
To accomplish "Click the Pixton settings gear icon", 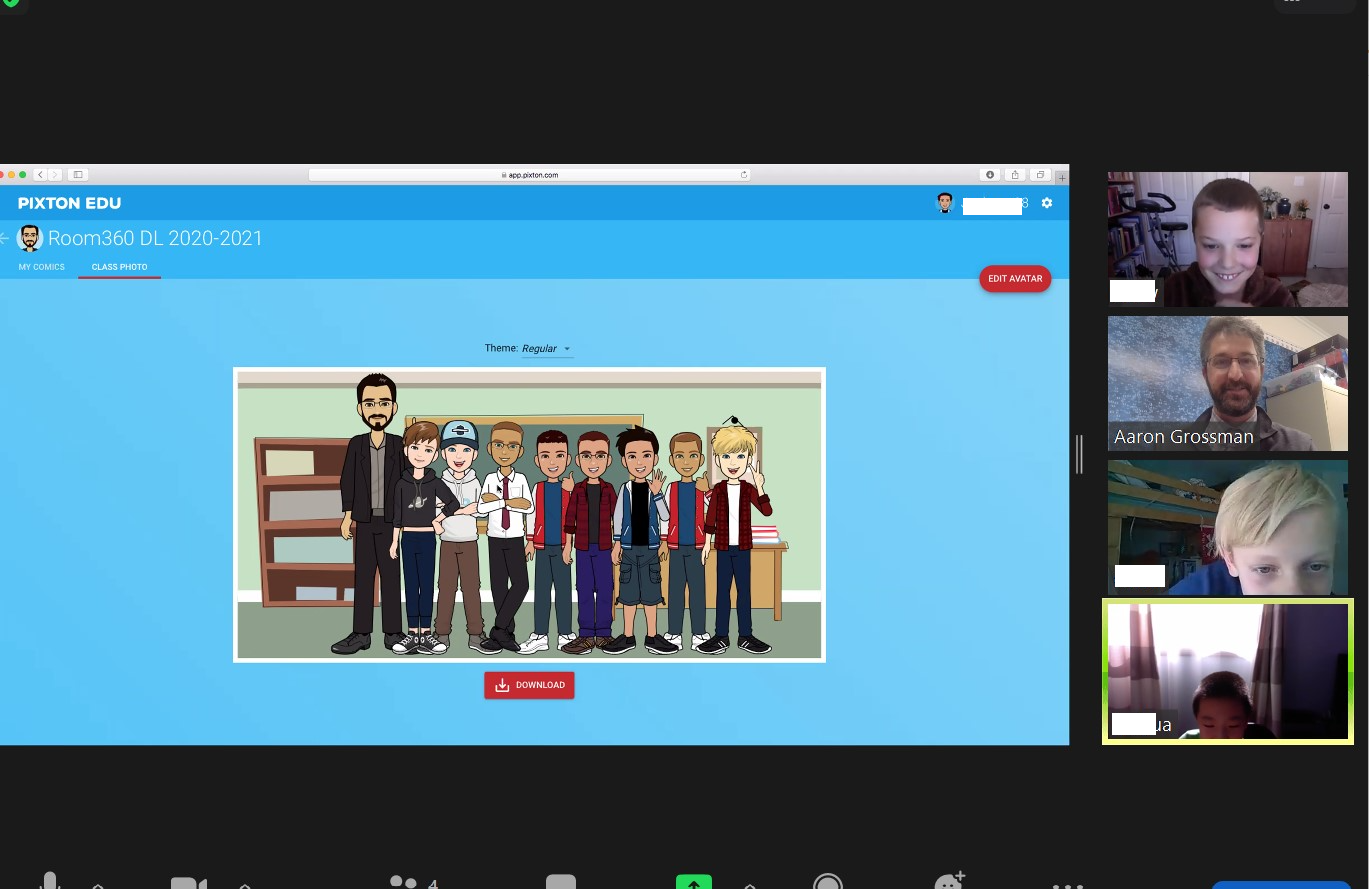I will pos(1047,203).
